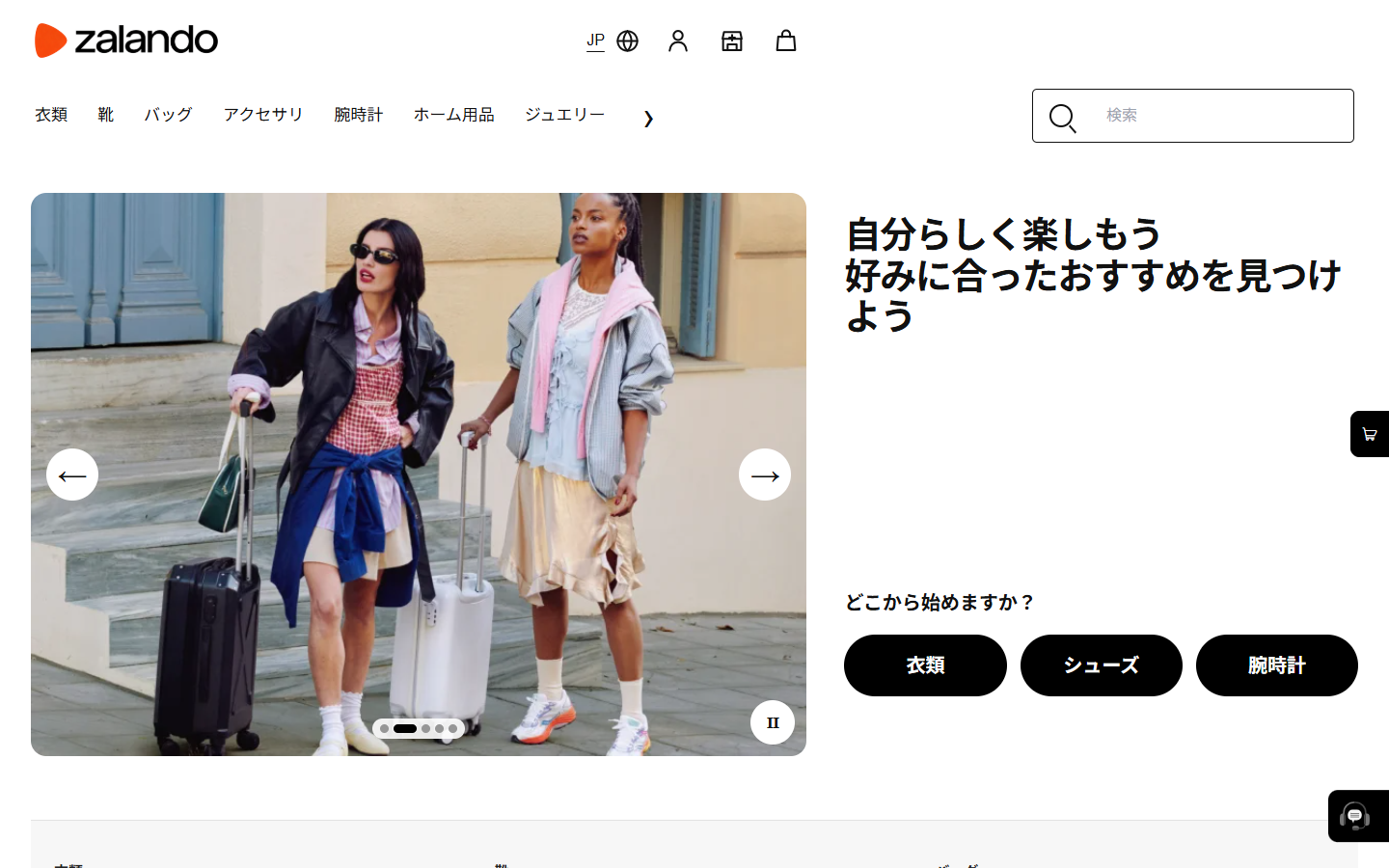Click the black 衣類 pill button
1389x868 pixels.
925,665
